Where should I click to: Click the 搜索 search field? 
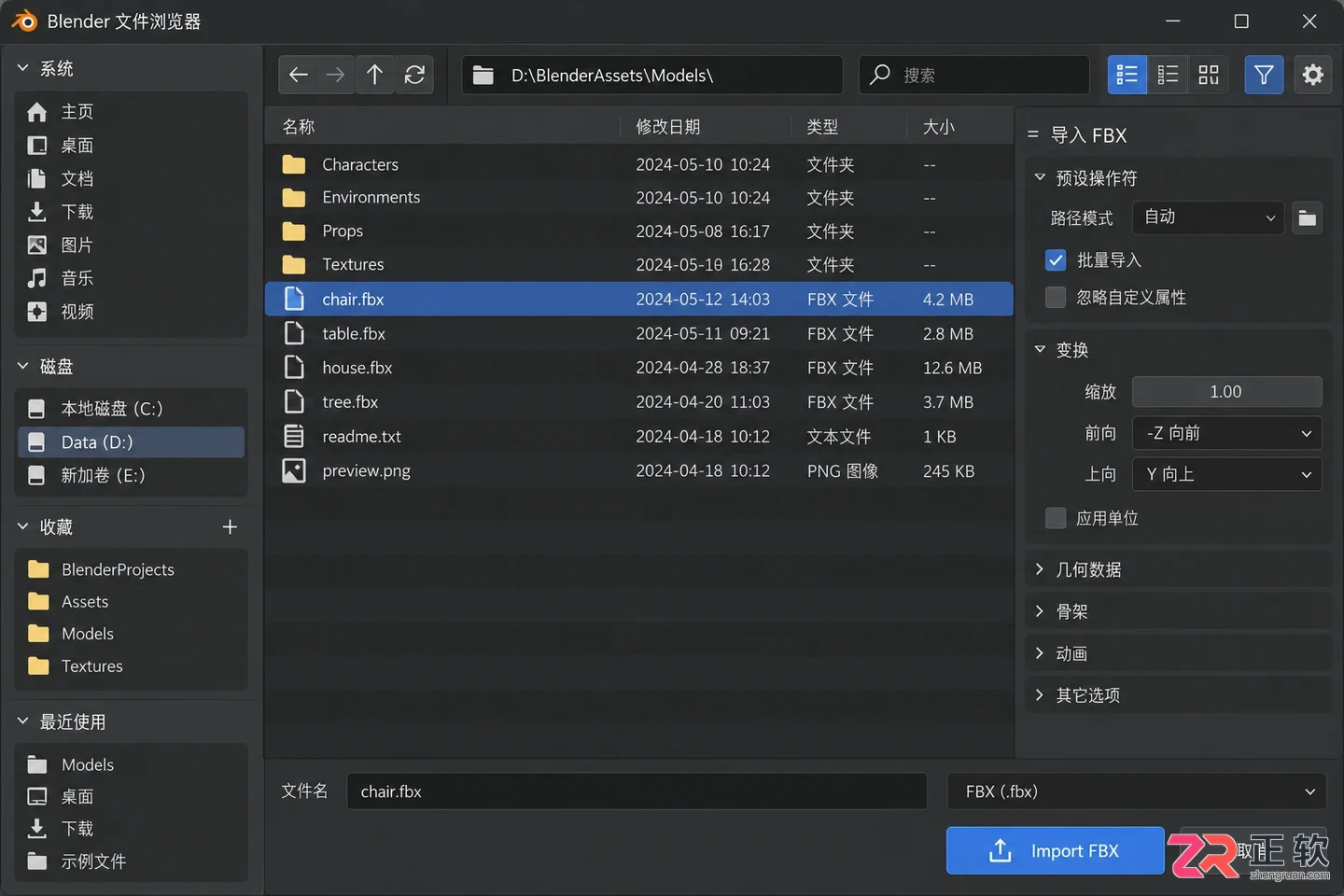974,75
